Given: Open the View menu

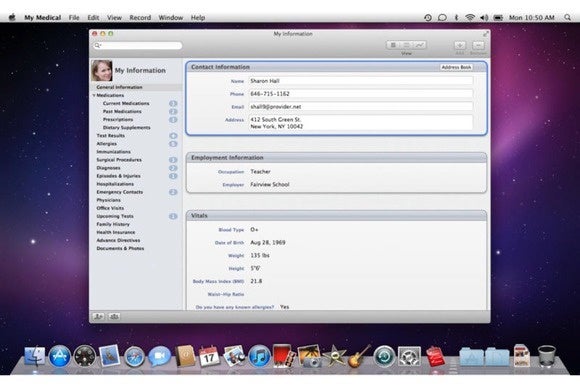Looking at the screenshot, I should (114, 17).
